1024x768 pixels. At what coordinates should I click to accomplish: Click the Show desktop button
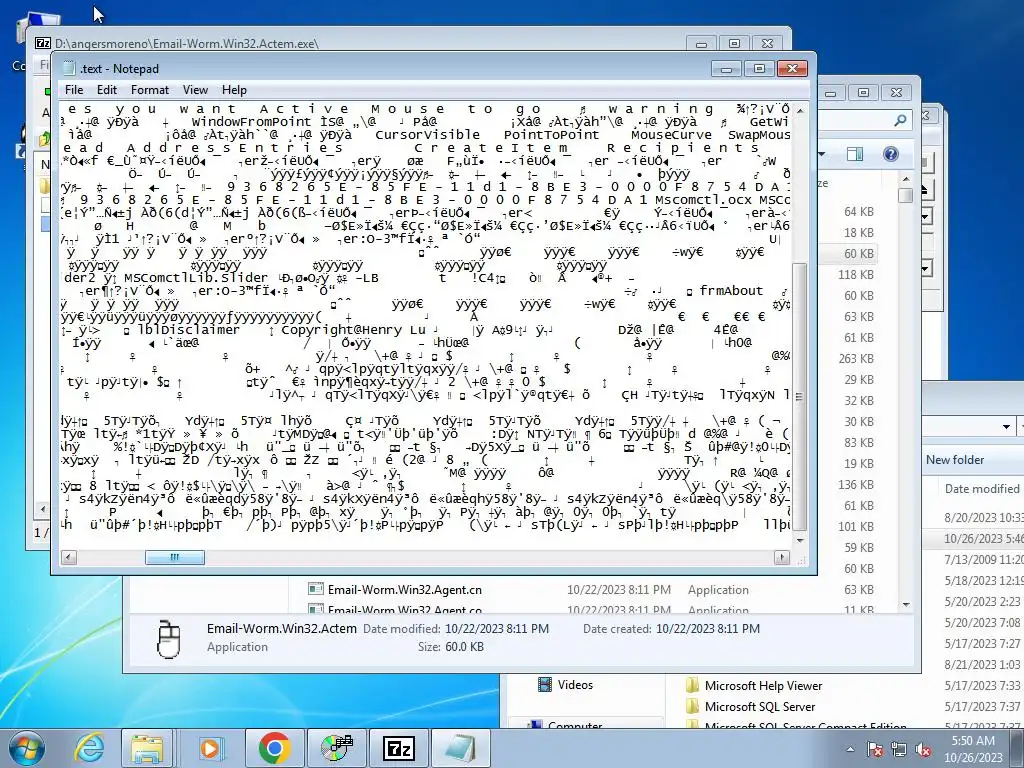point(1019,749)
